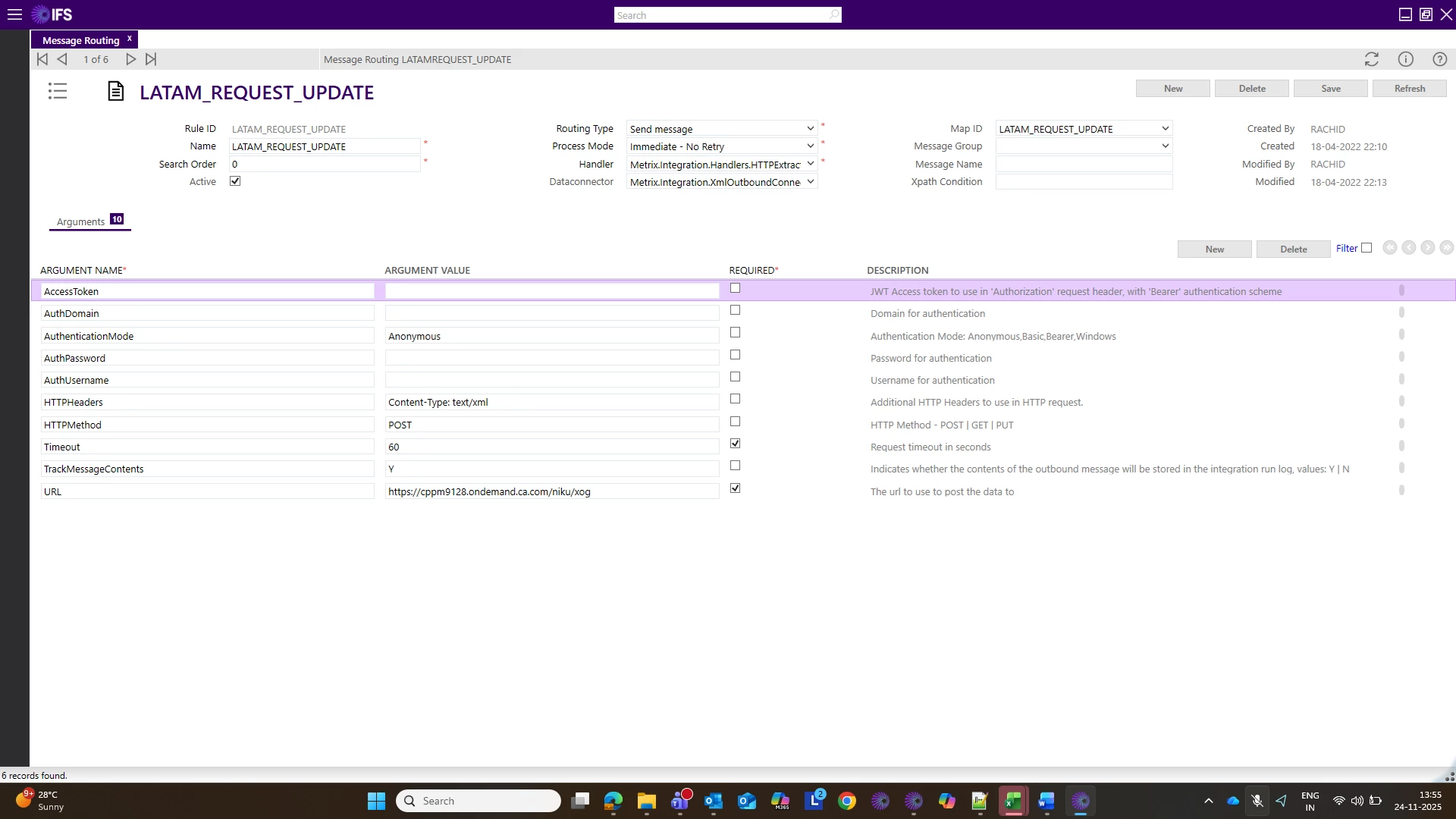The width and height of the screenshot is (1456, 819).
Task: Toggle Required for the Timeout argument
Action: coord(735,444)
